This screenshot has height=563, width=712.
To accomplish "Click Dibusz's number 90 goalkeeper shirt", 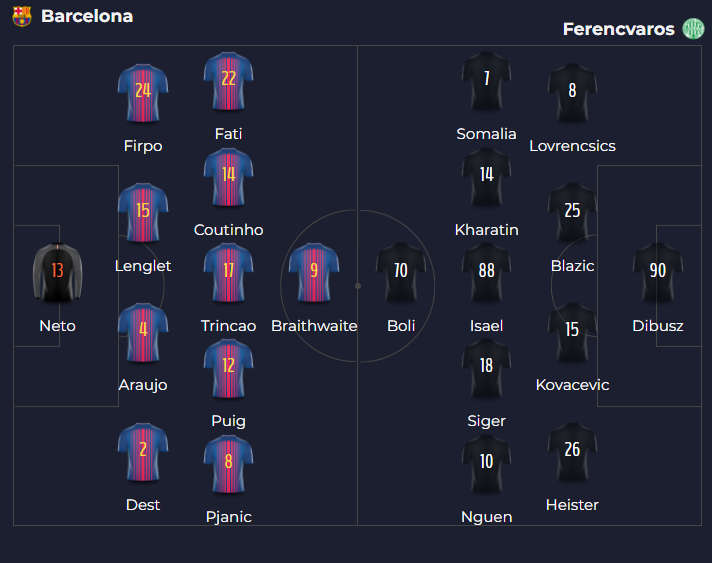I will (657, 272).
